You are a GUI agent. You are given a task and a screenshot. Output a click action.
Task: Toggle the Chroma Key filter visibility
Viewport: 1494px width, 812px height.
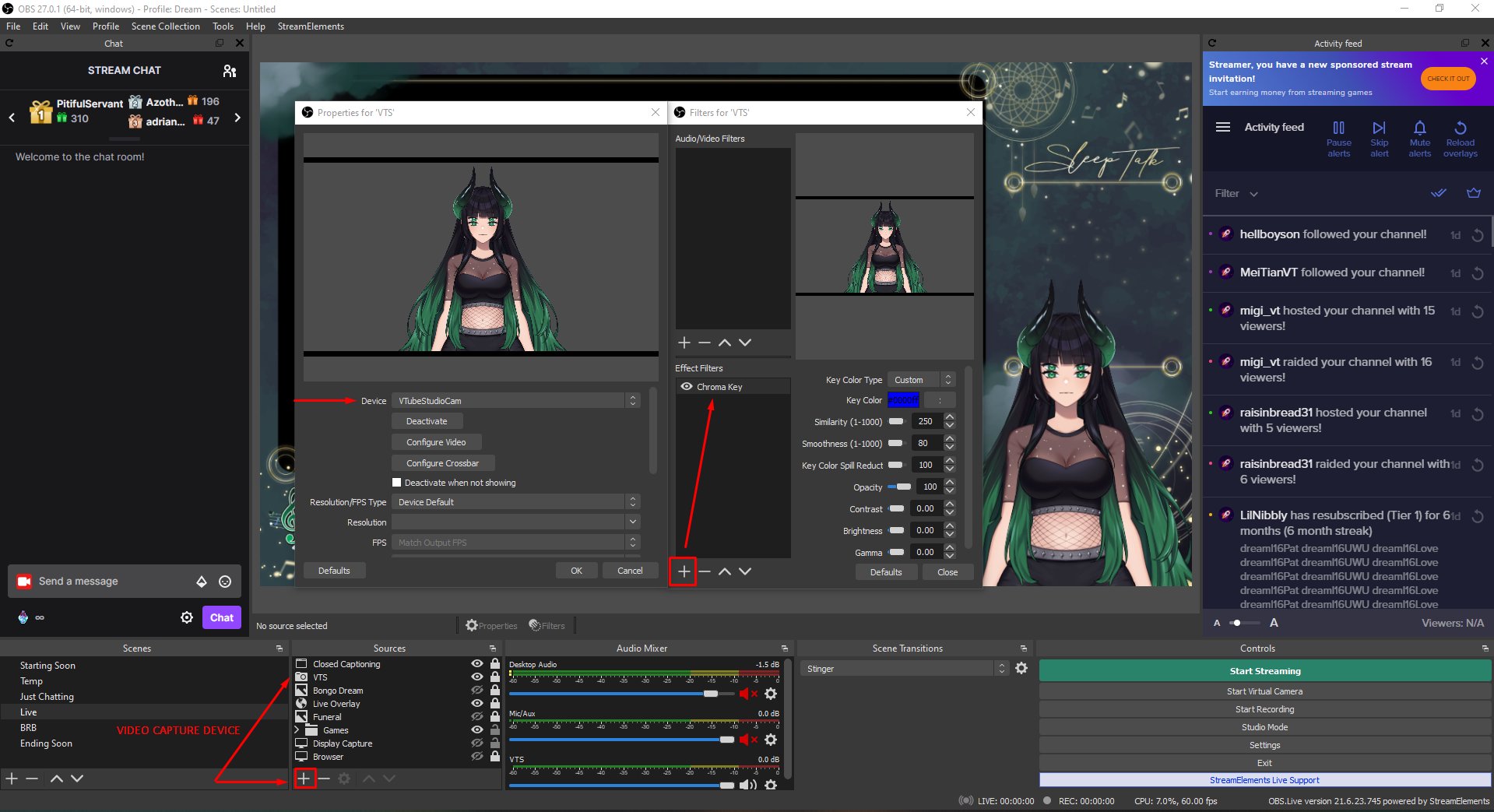(x=686, y=386)
